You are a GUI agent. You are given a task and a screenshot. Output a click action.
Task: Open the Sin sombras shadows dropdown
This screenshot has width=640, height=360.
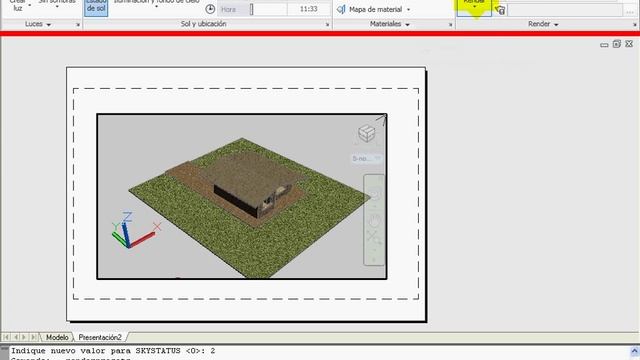pos(57,4)
